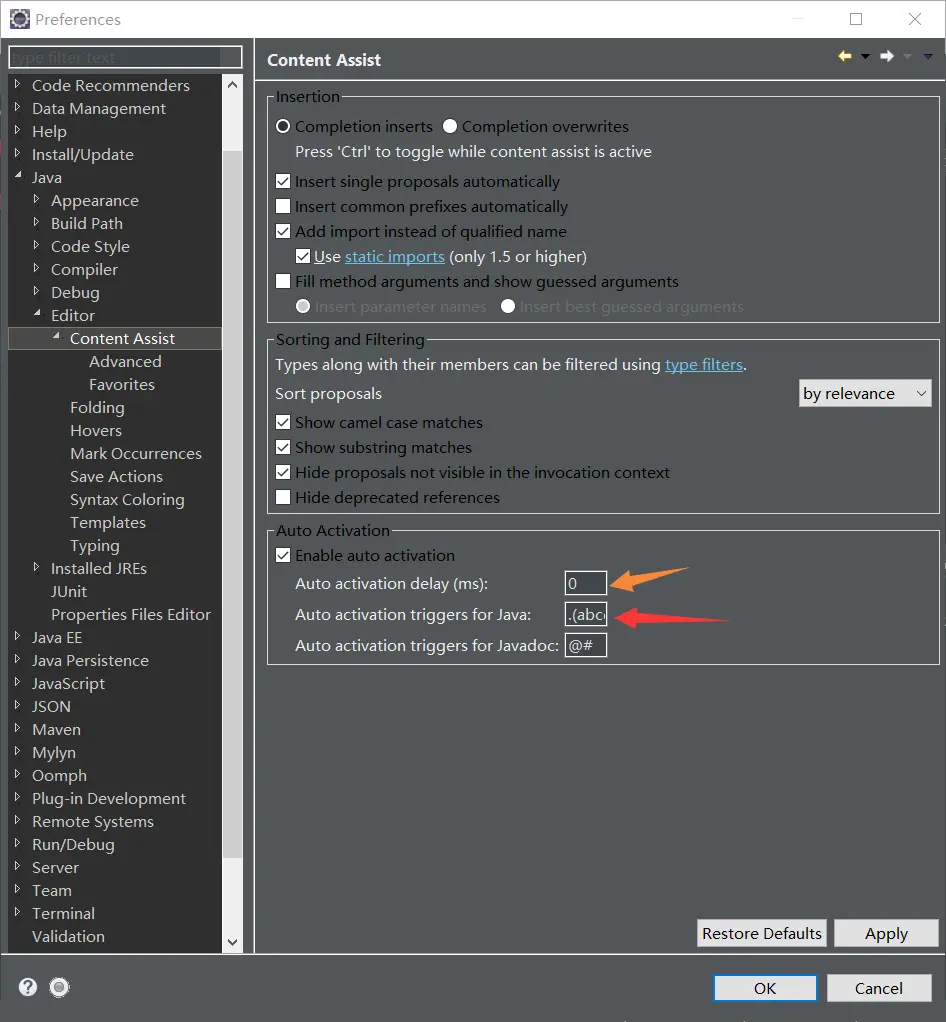946x1022 pixels.
Task: Expand the Code Style node
Action: 37,245
